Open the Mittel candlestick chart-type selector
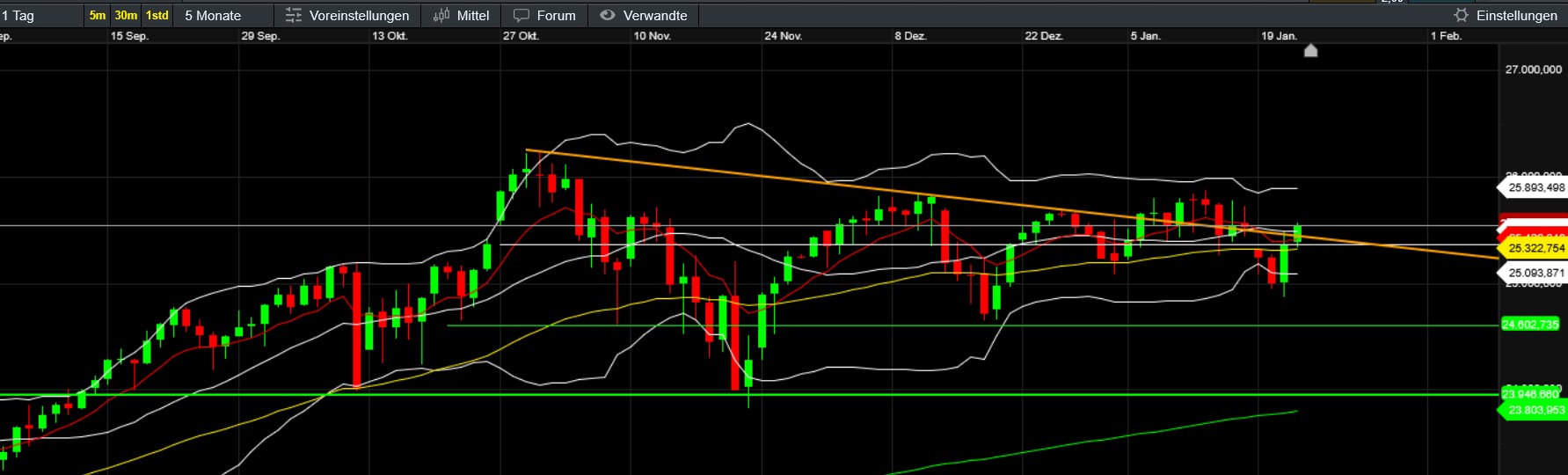 (461, 15)
